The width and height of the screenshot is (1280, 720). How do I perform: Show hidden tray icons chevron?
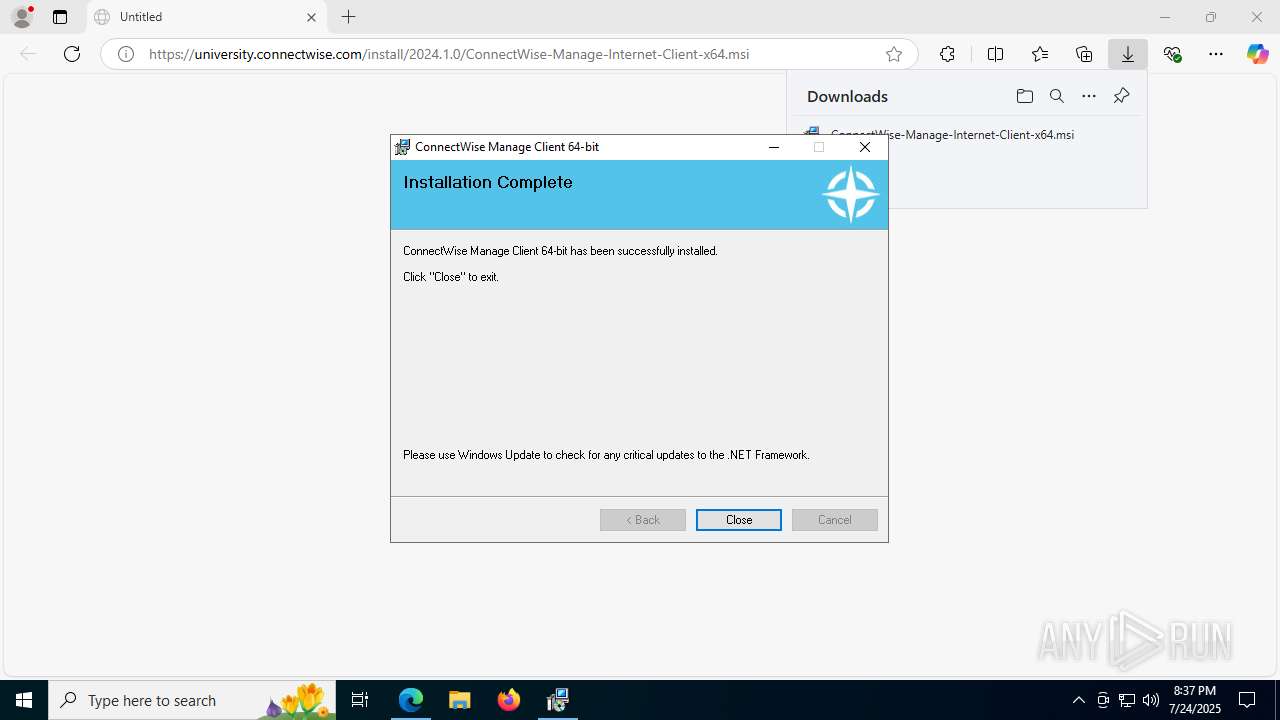pyautogui.click(x=1078, y=700)
